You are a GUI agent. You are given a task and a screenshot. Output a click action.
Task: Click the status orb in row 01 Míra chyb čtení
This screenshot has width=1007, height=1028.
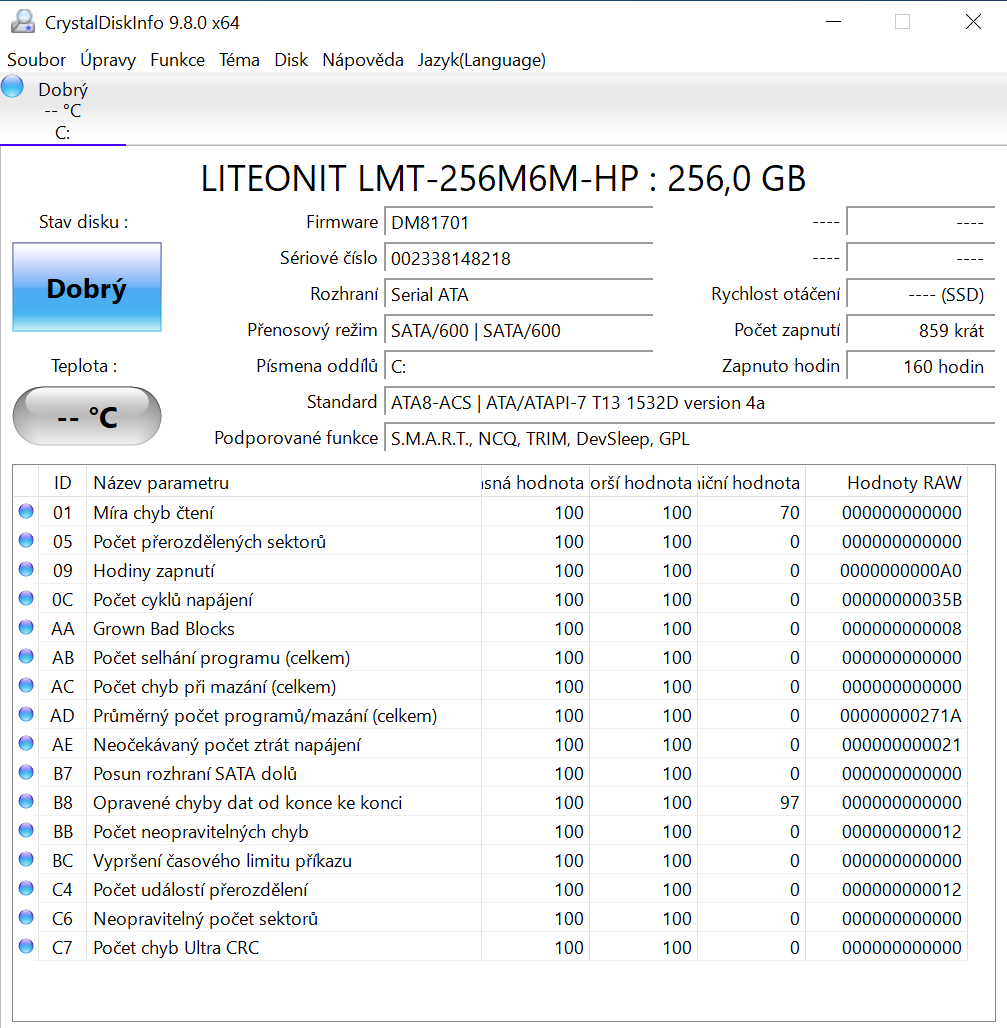[26, 511]
